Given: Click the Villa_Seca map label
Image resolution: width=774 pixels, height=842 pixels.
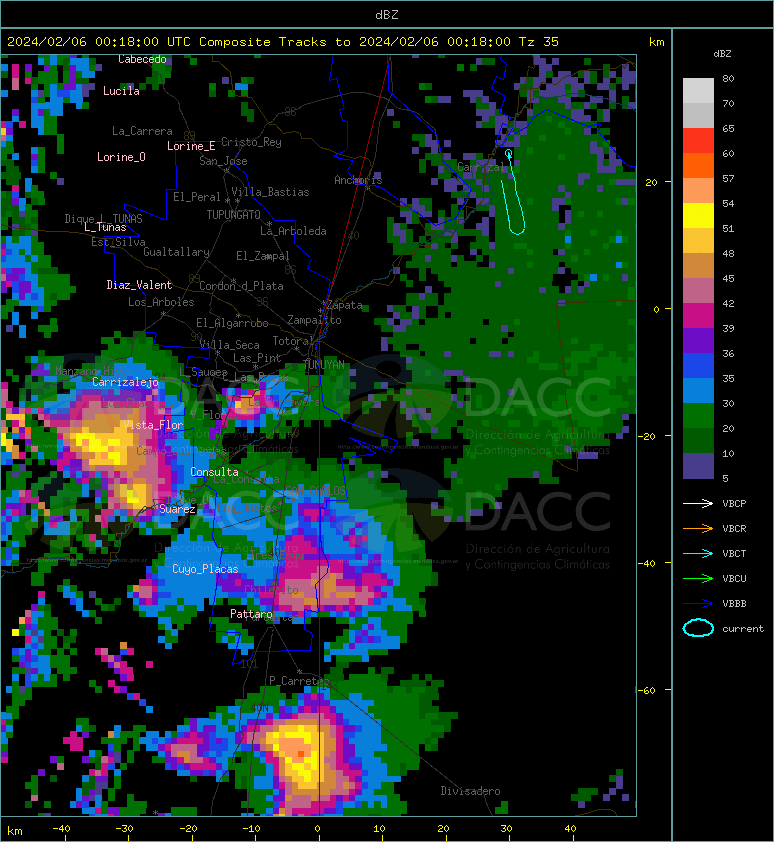Looking at the screenshot, I should 229,345.
